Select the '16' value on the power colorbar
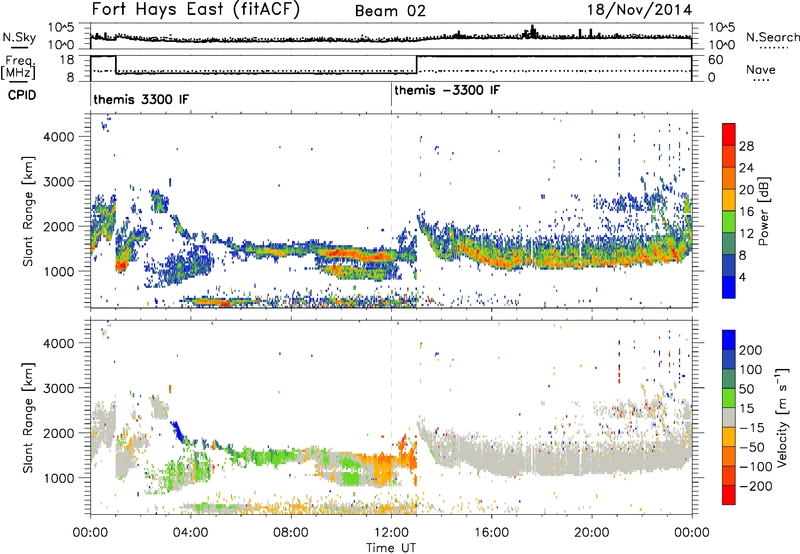This screenshot has height=554, width=800. [746, 212]
